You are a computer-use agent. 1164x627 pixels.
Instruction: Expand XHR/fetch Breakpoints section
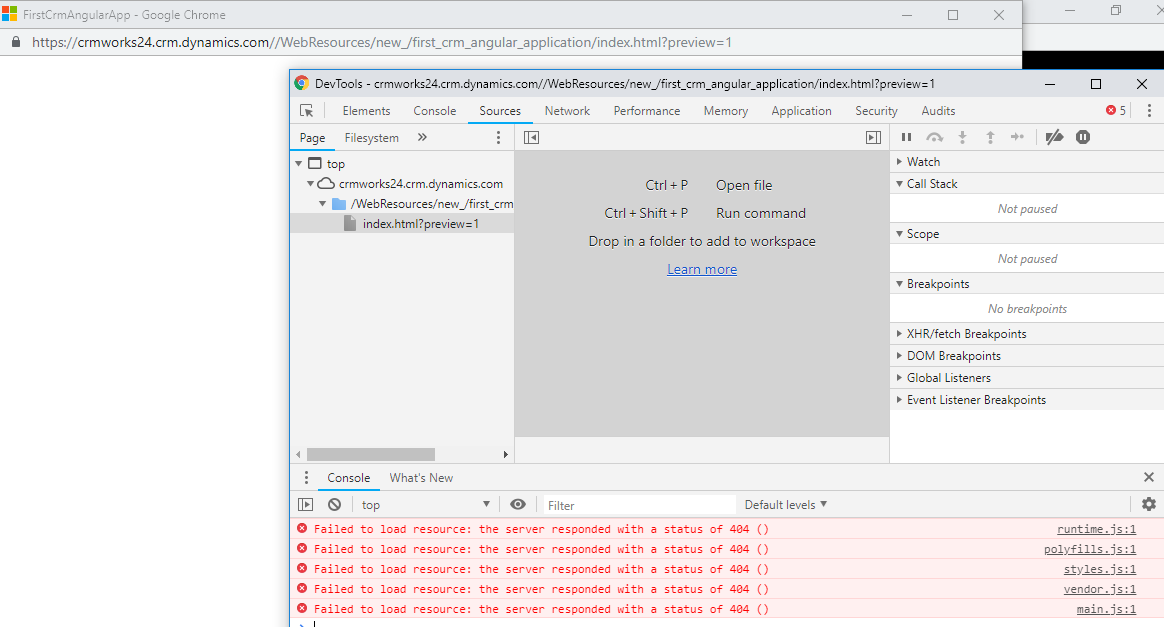[x=966, y=334]
